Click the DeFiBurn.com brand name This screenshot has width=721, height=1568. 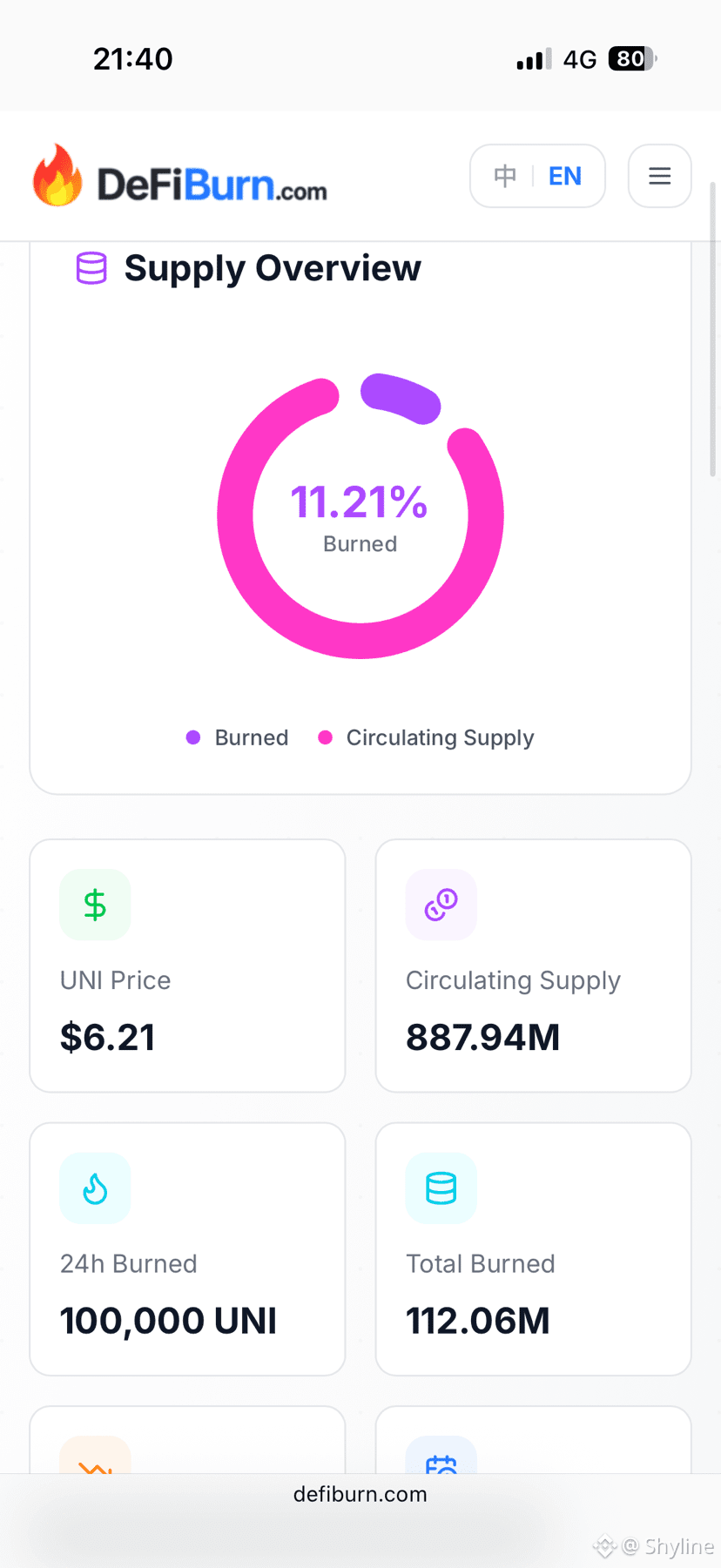212,185
